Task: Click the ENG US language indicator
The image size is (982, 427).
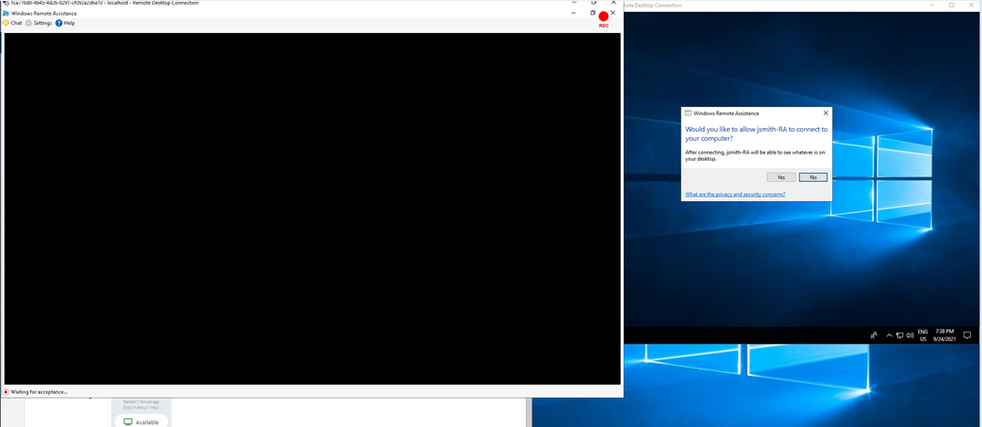Action: coord(923,335)
